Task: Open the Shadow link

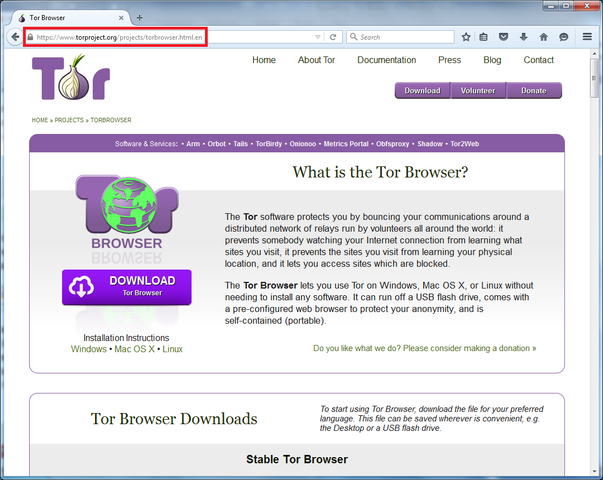Action: (x=430, y=144)
